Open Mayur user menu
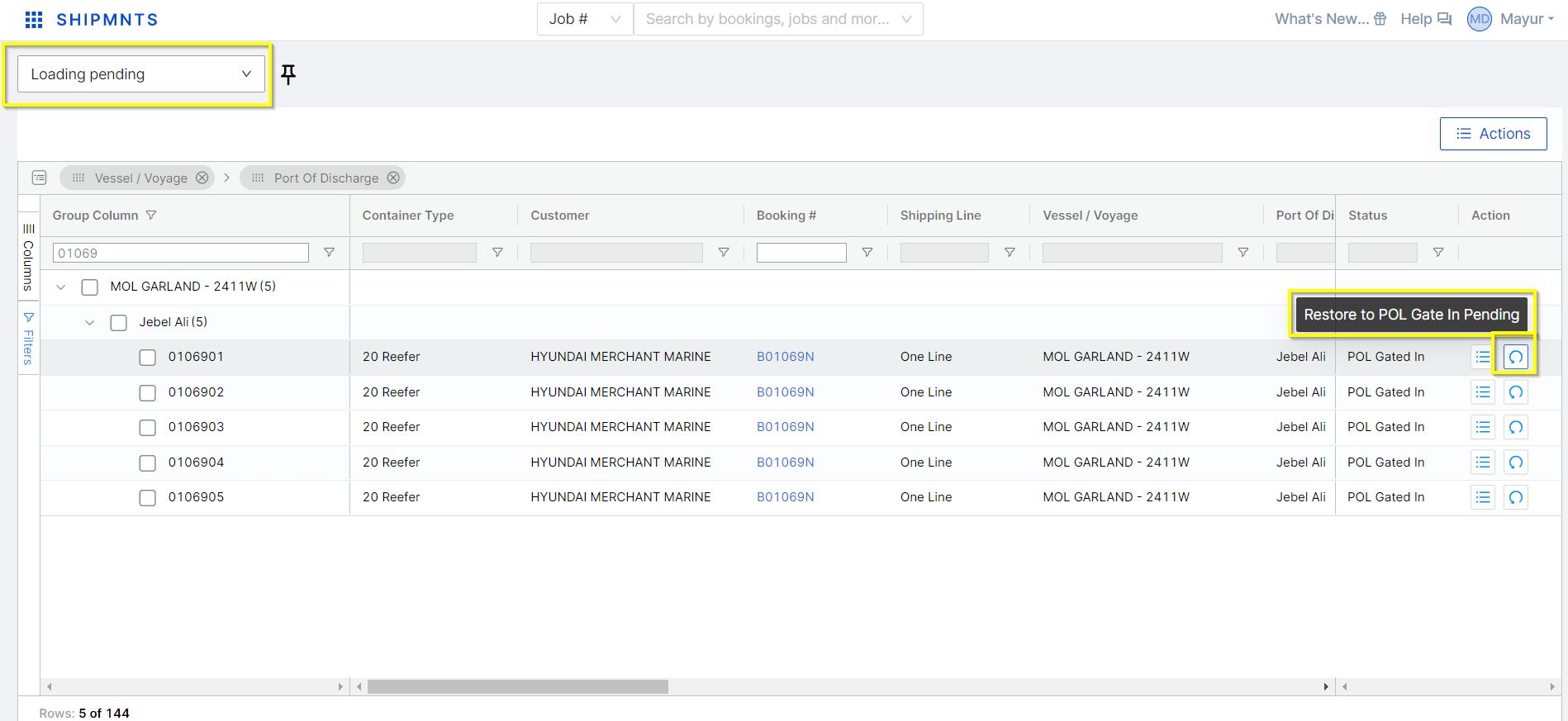1568x721 pixels. pos(1527,19)
